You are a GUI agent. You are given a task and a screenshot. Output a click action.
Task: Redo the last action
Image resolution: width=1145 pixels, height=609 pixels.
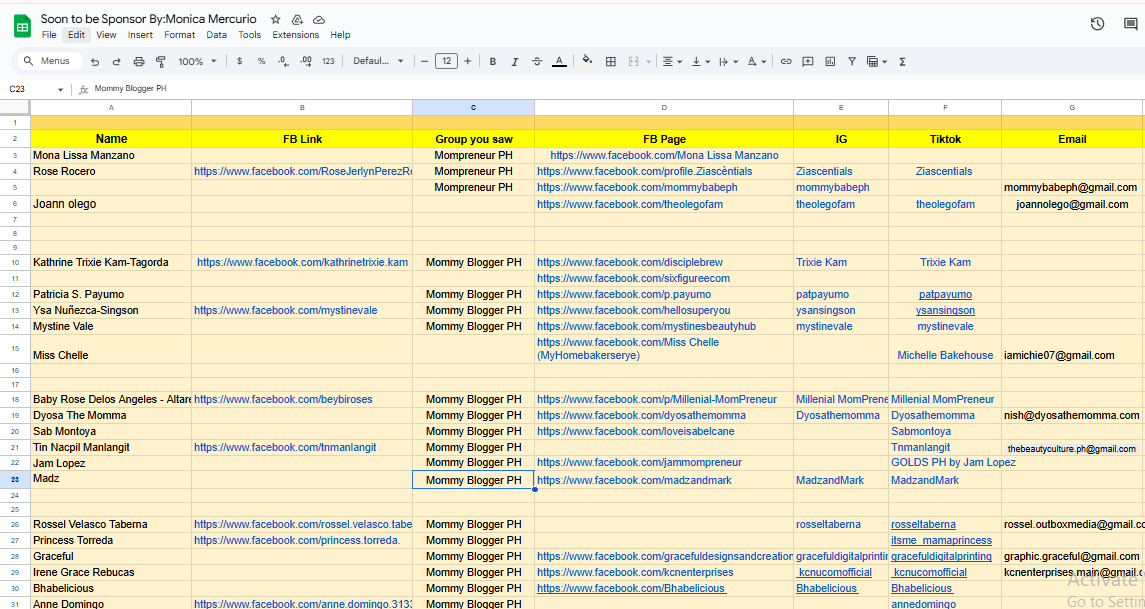[x=117, y=61]
